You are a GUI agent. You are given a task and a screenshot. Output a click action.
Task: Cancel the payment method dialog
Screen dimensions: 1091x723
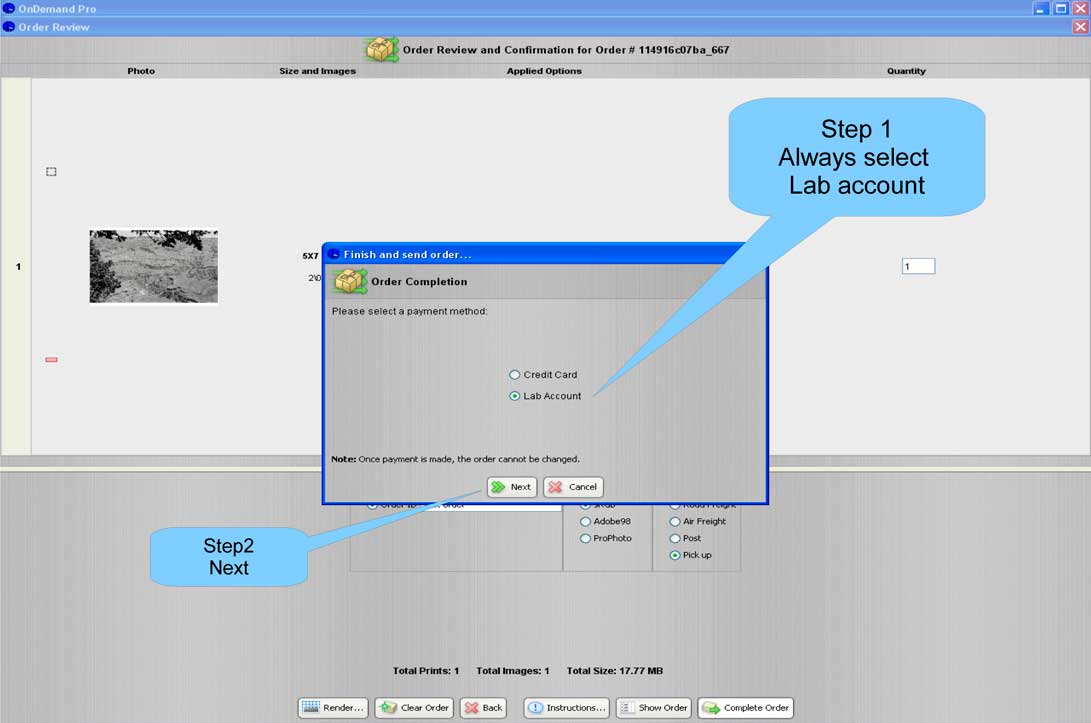click(573, 487)
